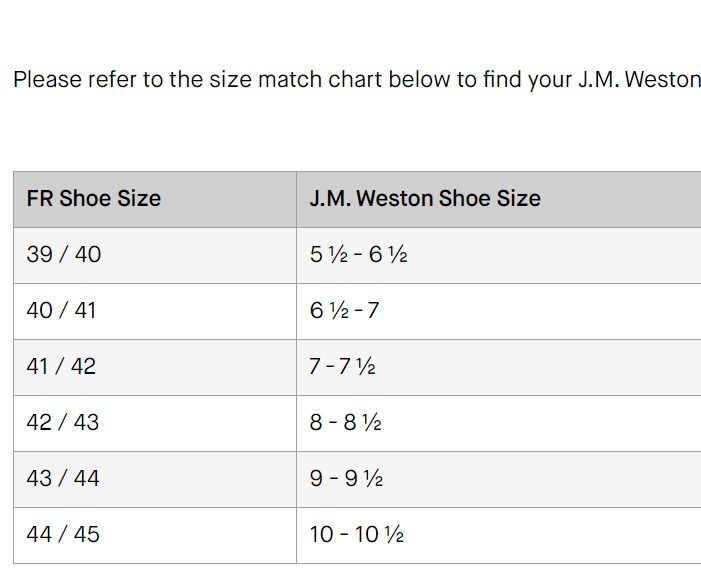
Task: Select the 44 / 45 FR size cell
Action: (63, 534)
